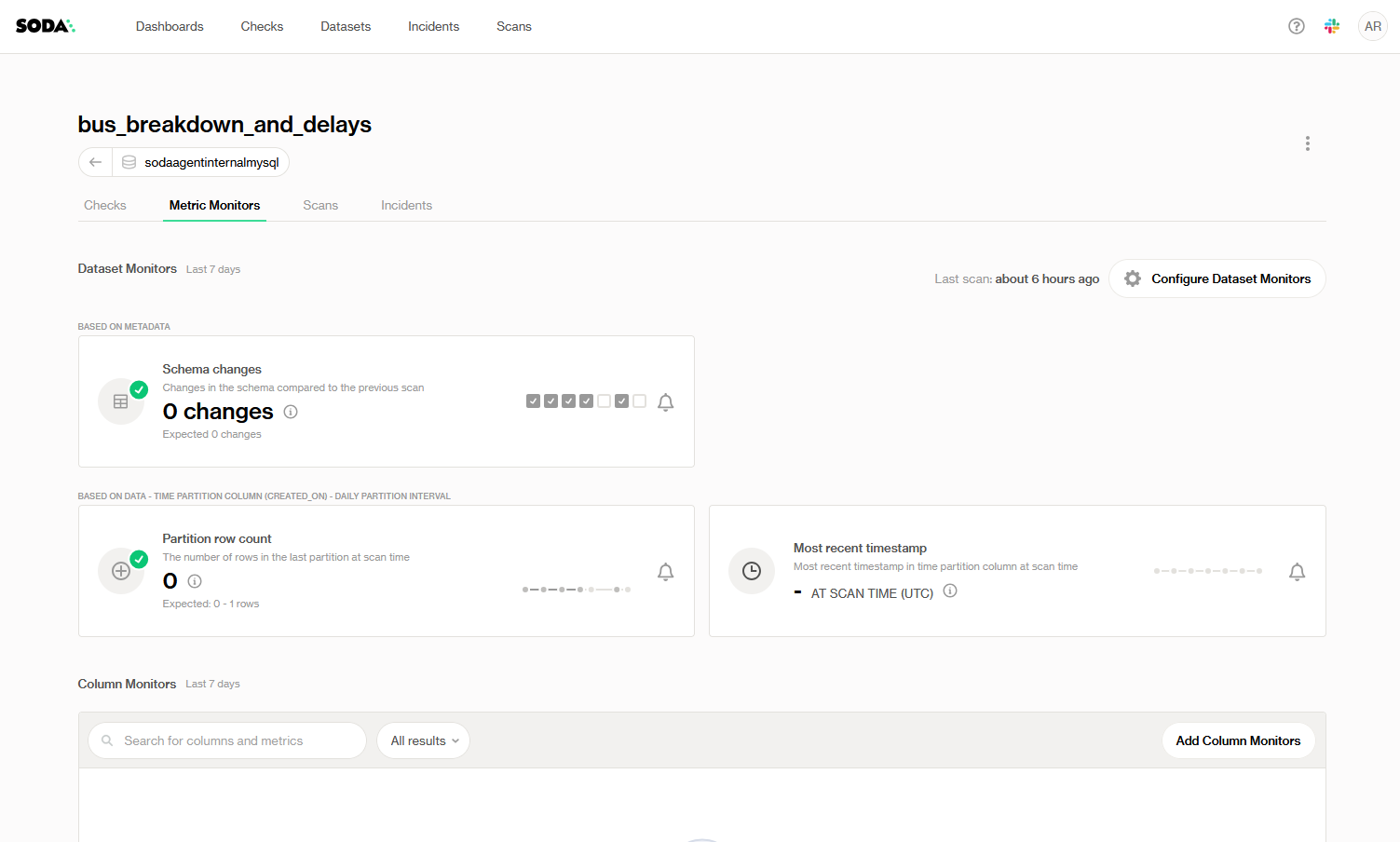Click Configure Dataset Monitors button
This screenshot has width=1400, height=842.
tap(1217, 278)
